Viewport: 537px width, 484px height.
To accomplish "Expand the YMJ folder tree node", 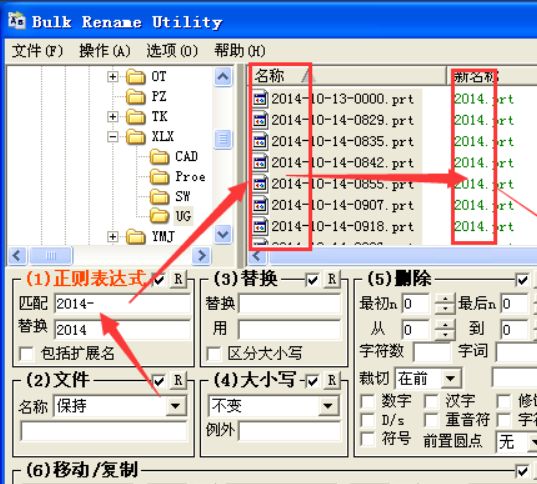I will (112, 236).
